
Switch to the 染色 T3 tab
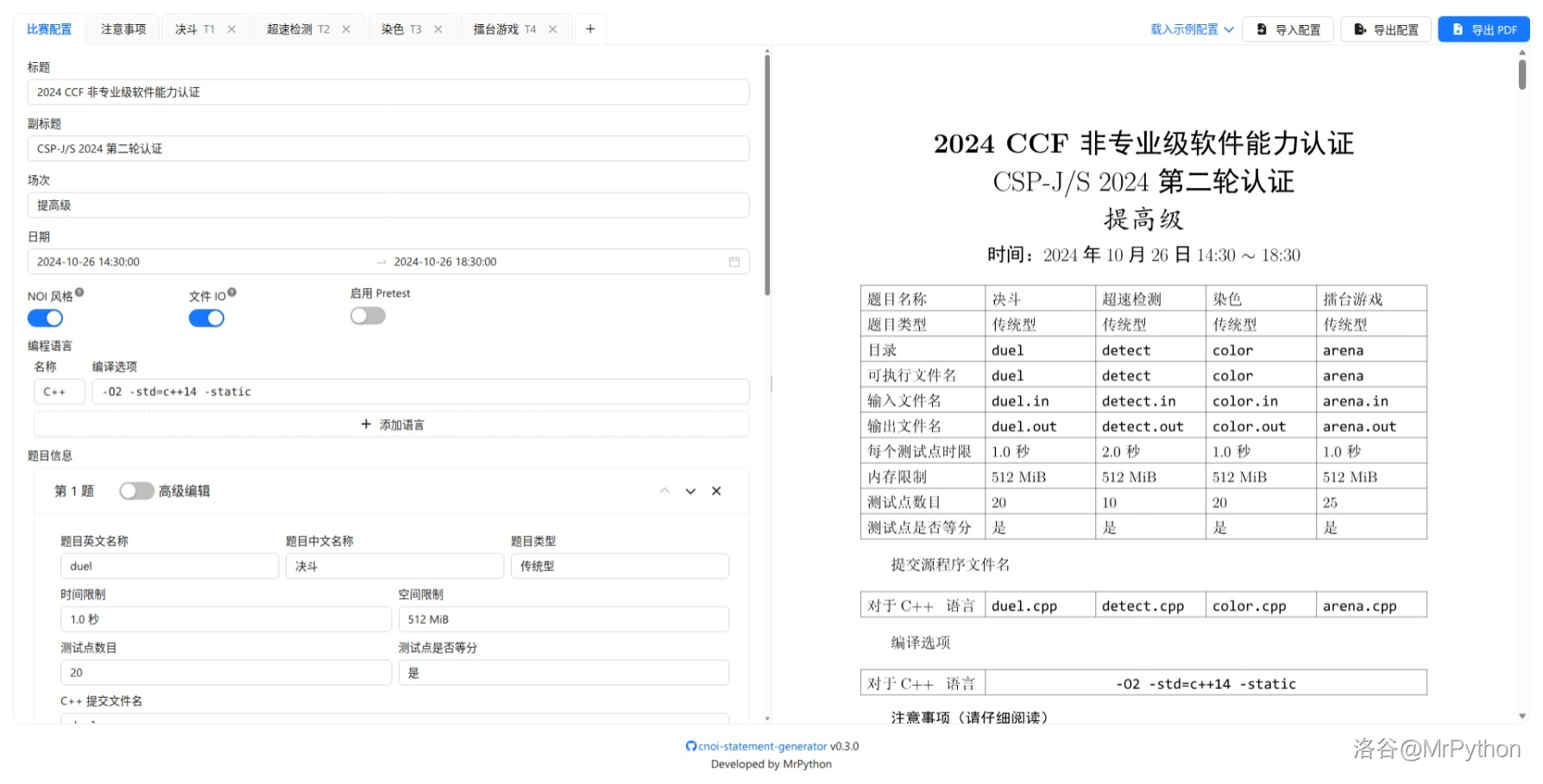tap(401, 29)
